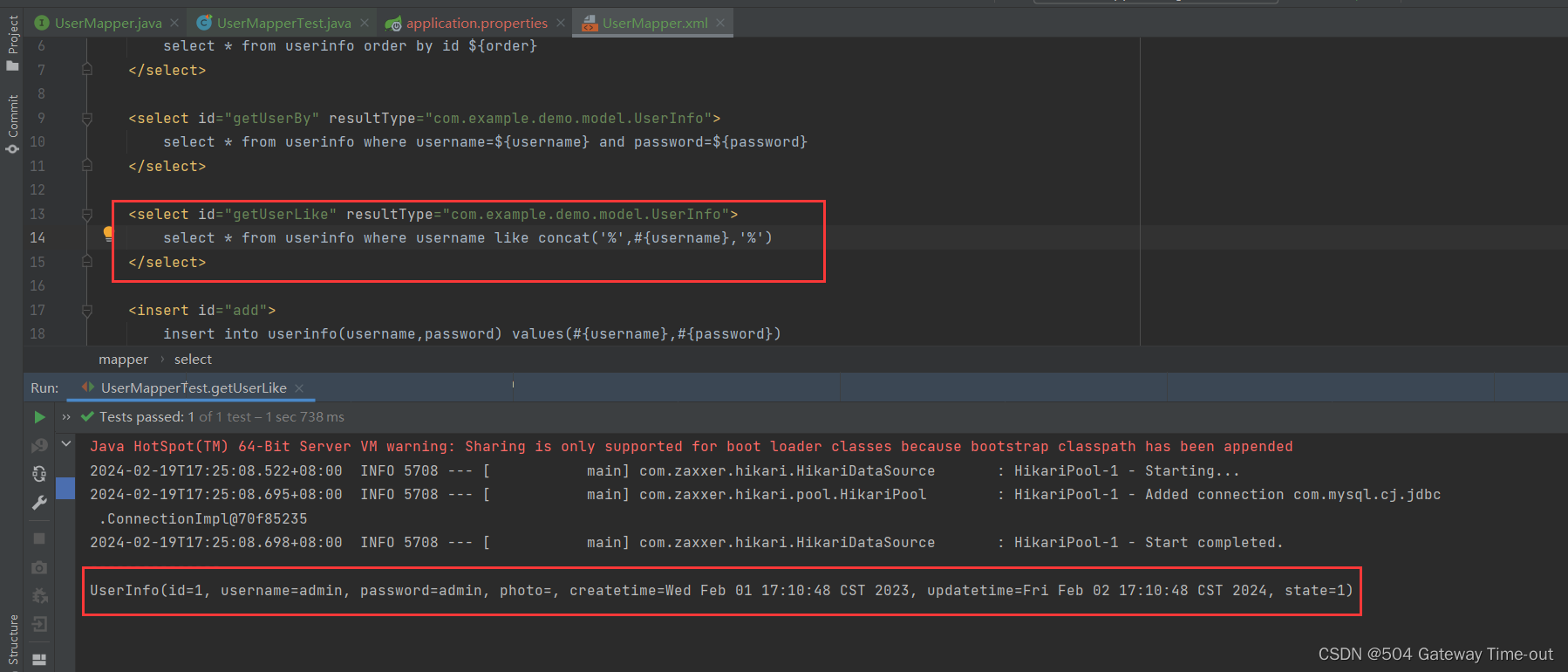Click 'values(#{username},#{password})' on line 18
Screen dimensions: 1568x672
646,333
